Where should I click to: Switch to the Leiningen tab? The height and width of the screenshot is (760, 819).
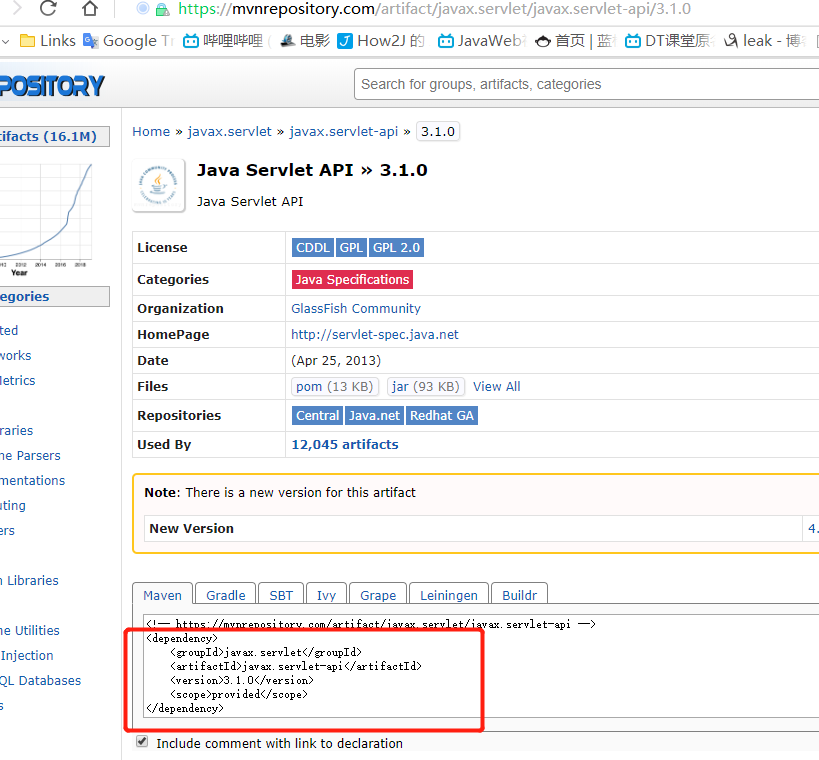[x=449, y=595]
